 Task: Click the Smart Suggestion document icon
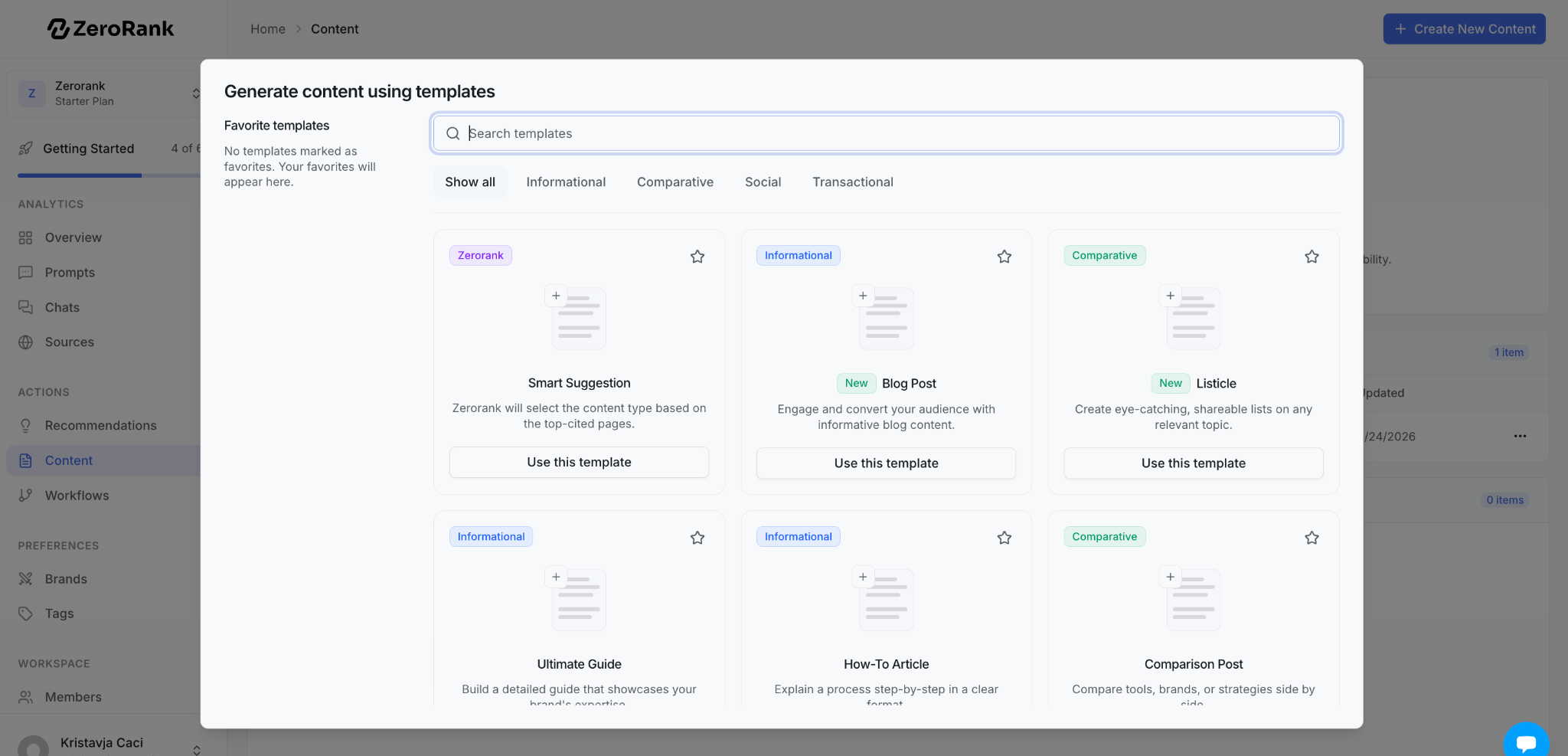[579, 318]
